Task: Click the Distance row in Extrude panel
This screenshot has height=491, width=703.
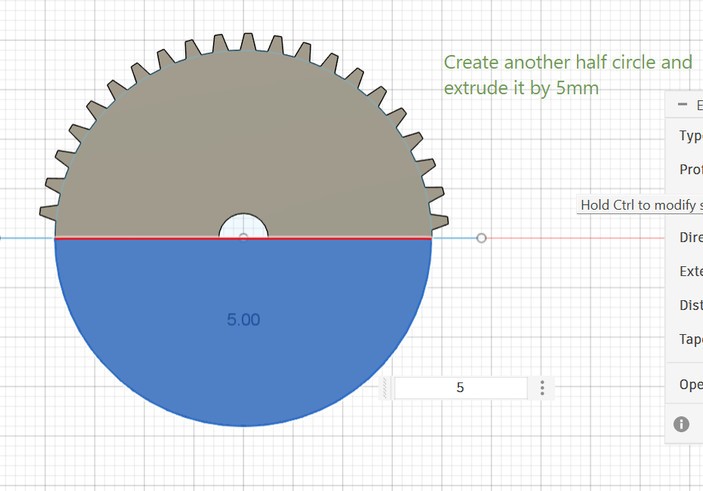Action: 684,305
